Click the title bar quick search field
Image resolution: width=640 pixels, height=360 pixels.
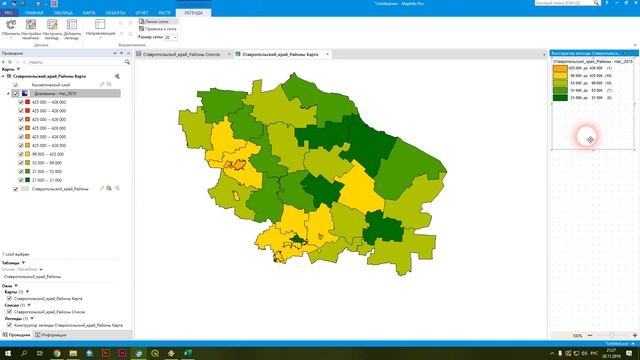coord(564,3)
